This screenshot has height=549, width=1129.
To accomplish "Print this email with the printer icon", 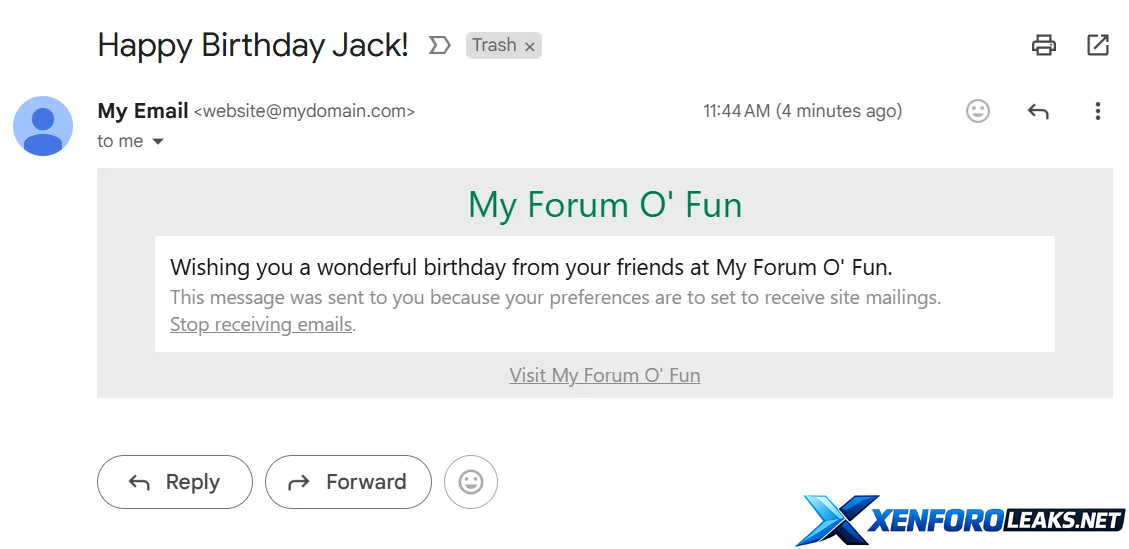I will tap(1044, 45).
